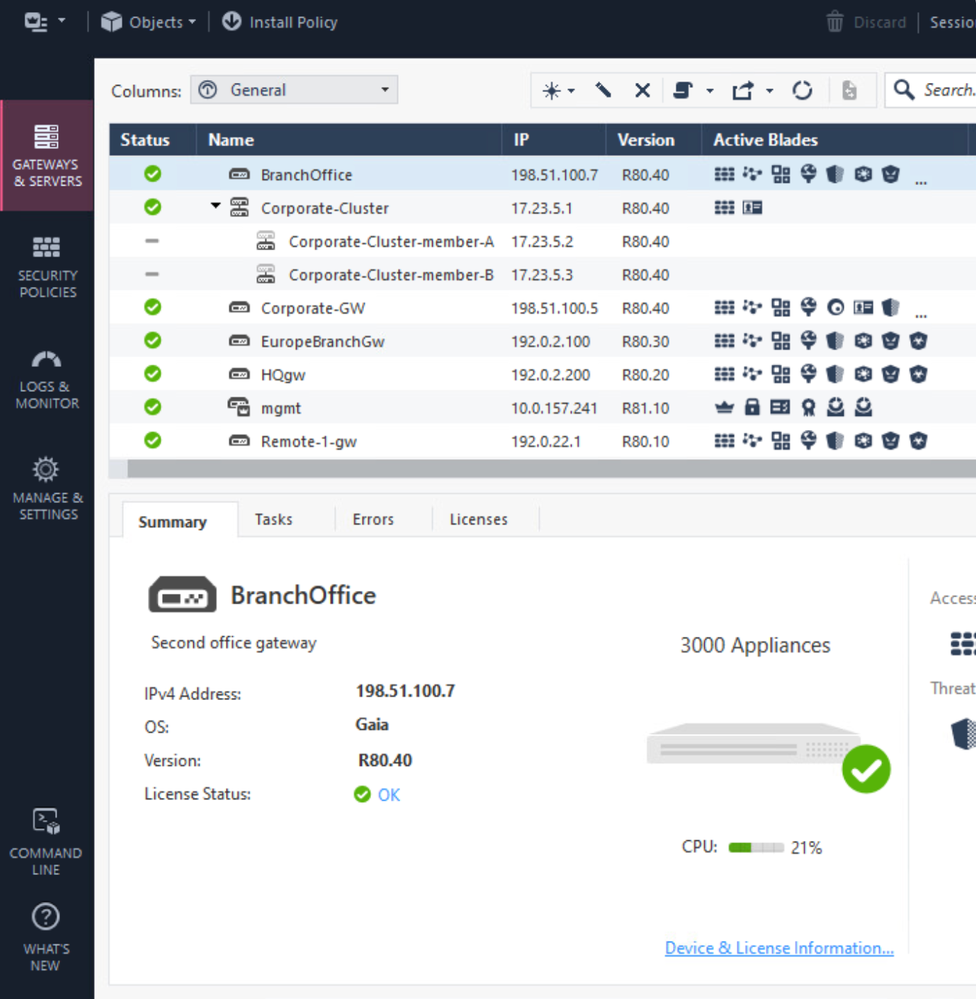Open the What's New panel

pos(46,937)
